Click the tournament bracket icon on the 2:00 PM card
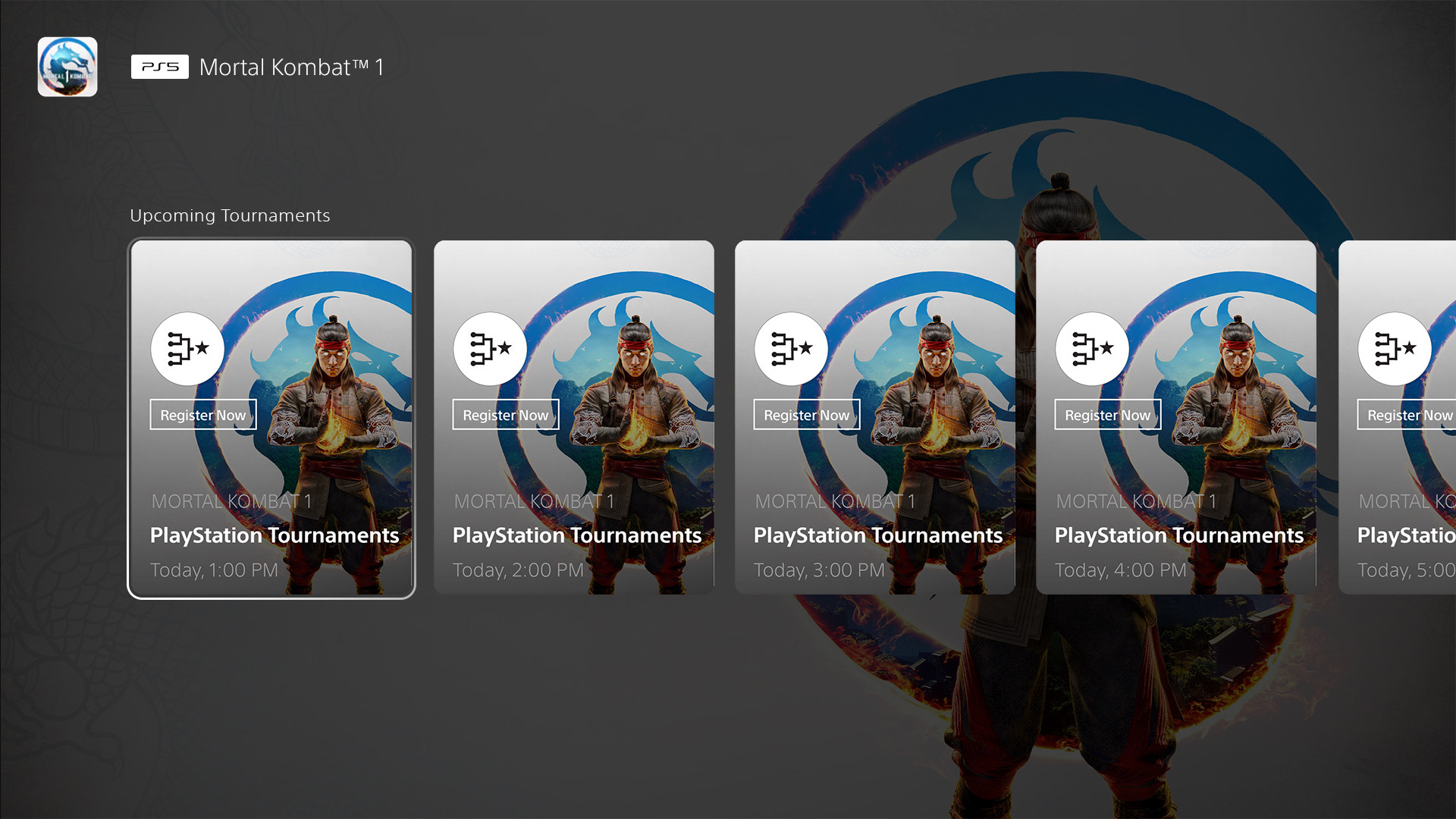1456x819 pixels. tap(490, 349)
